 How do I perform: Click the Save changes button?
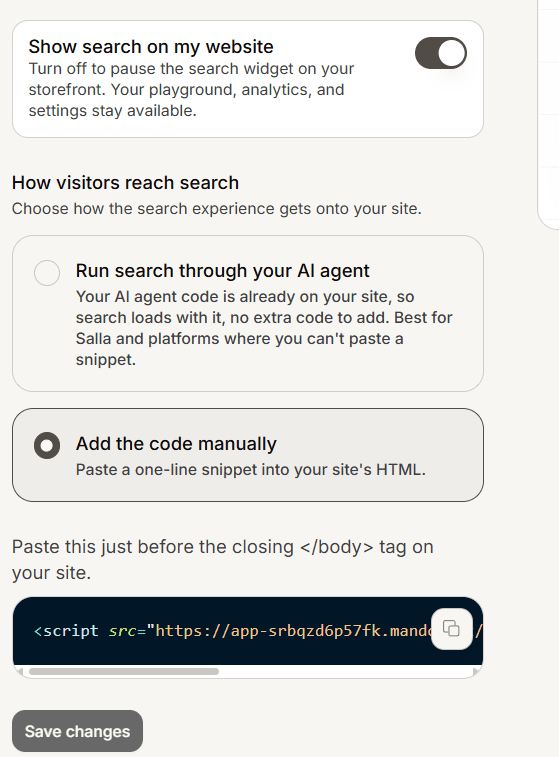[77, 731]
